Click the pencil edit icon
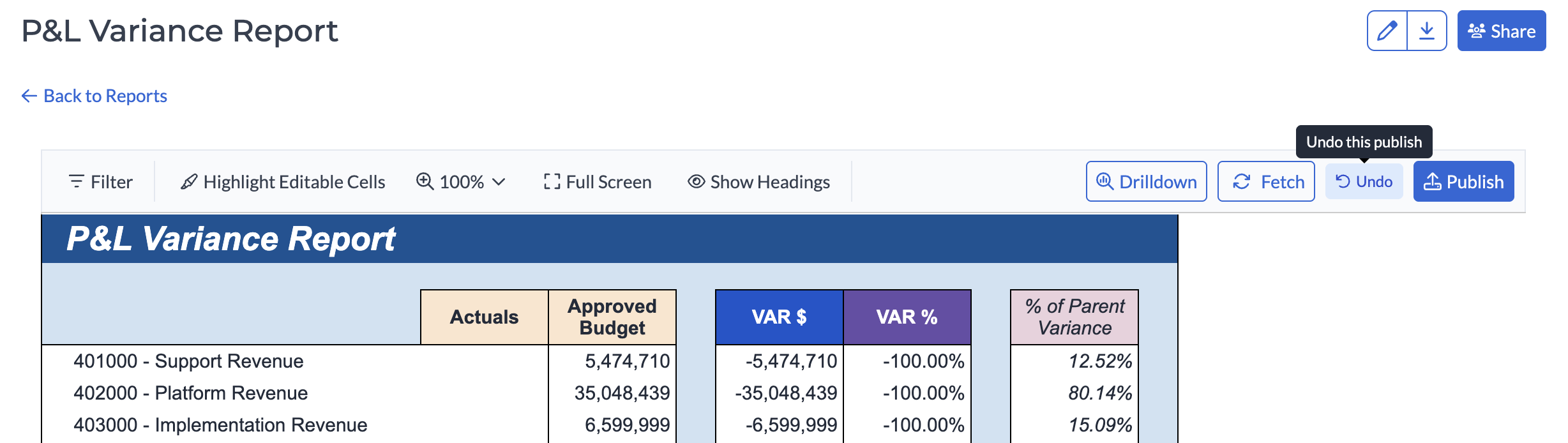 coord(1387,31)
